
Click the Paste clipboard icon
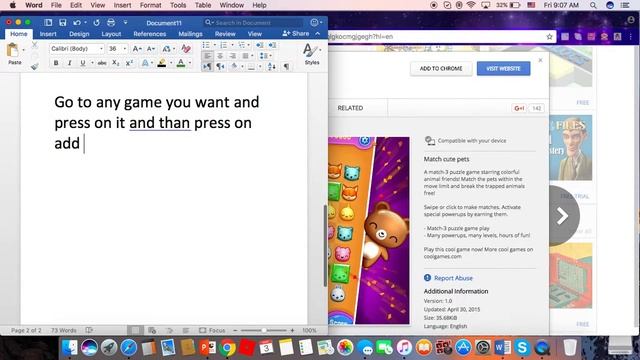[13, 51]
